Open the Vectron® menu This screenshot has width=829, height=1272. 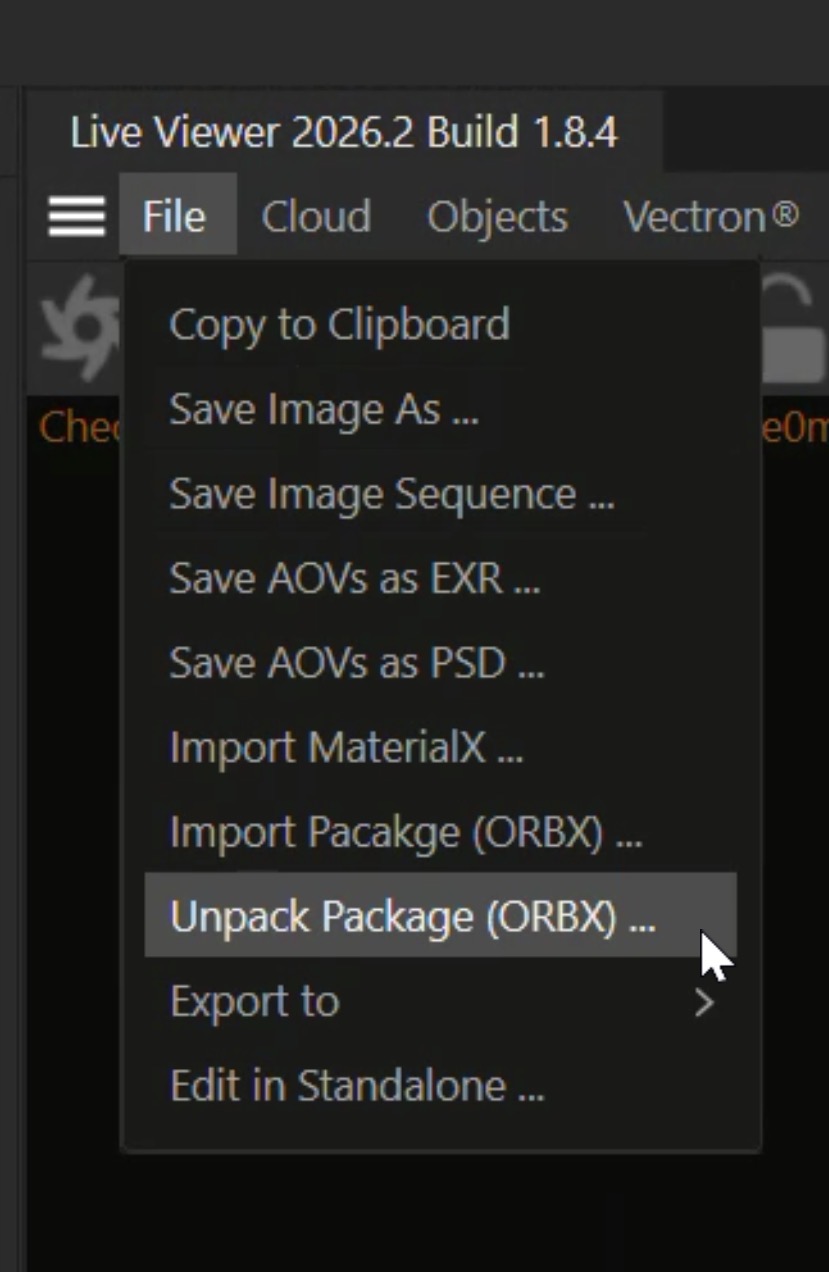(x=711, y=216)
